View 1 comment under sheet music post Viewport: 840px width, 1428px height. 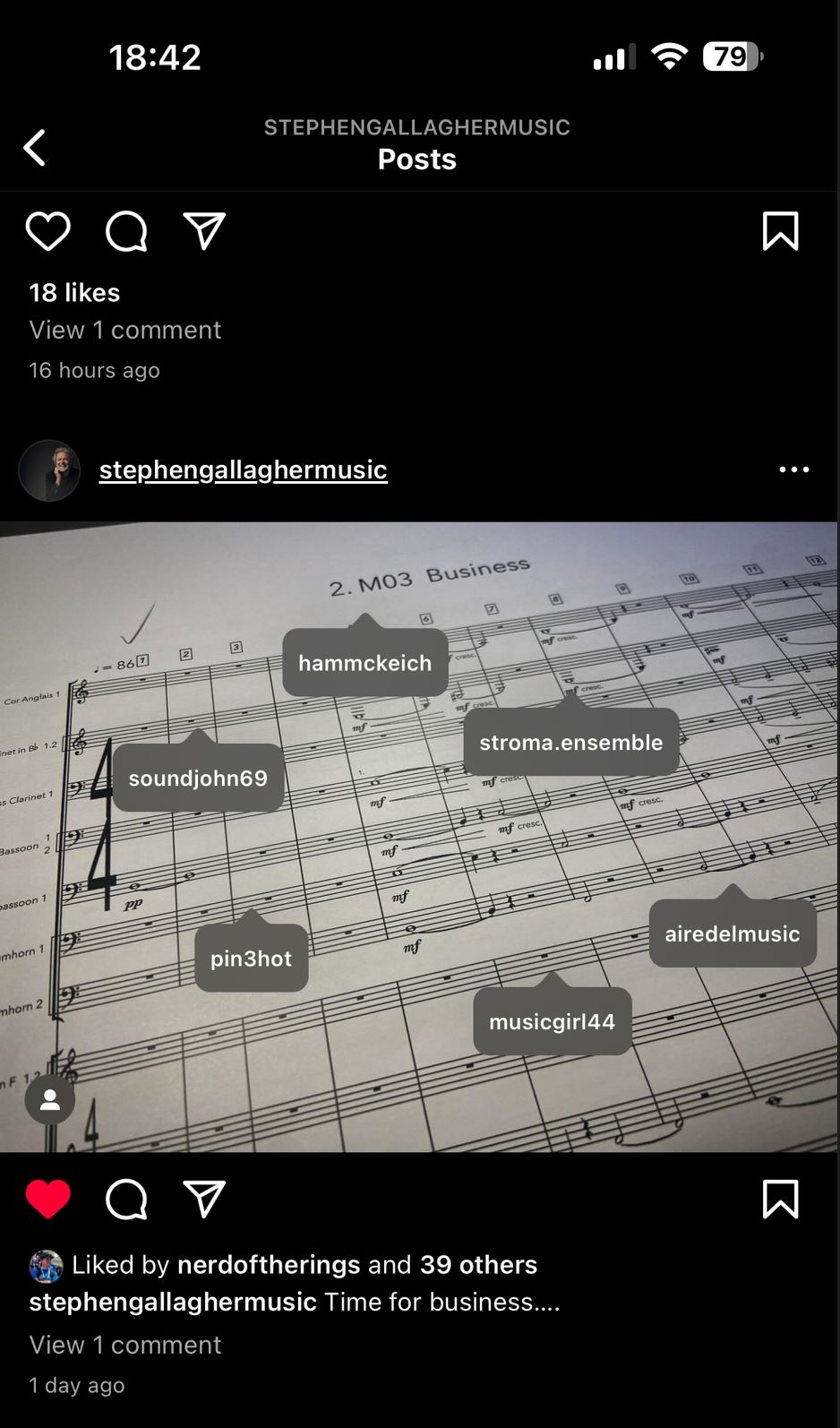[124, 1345]
